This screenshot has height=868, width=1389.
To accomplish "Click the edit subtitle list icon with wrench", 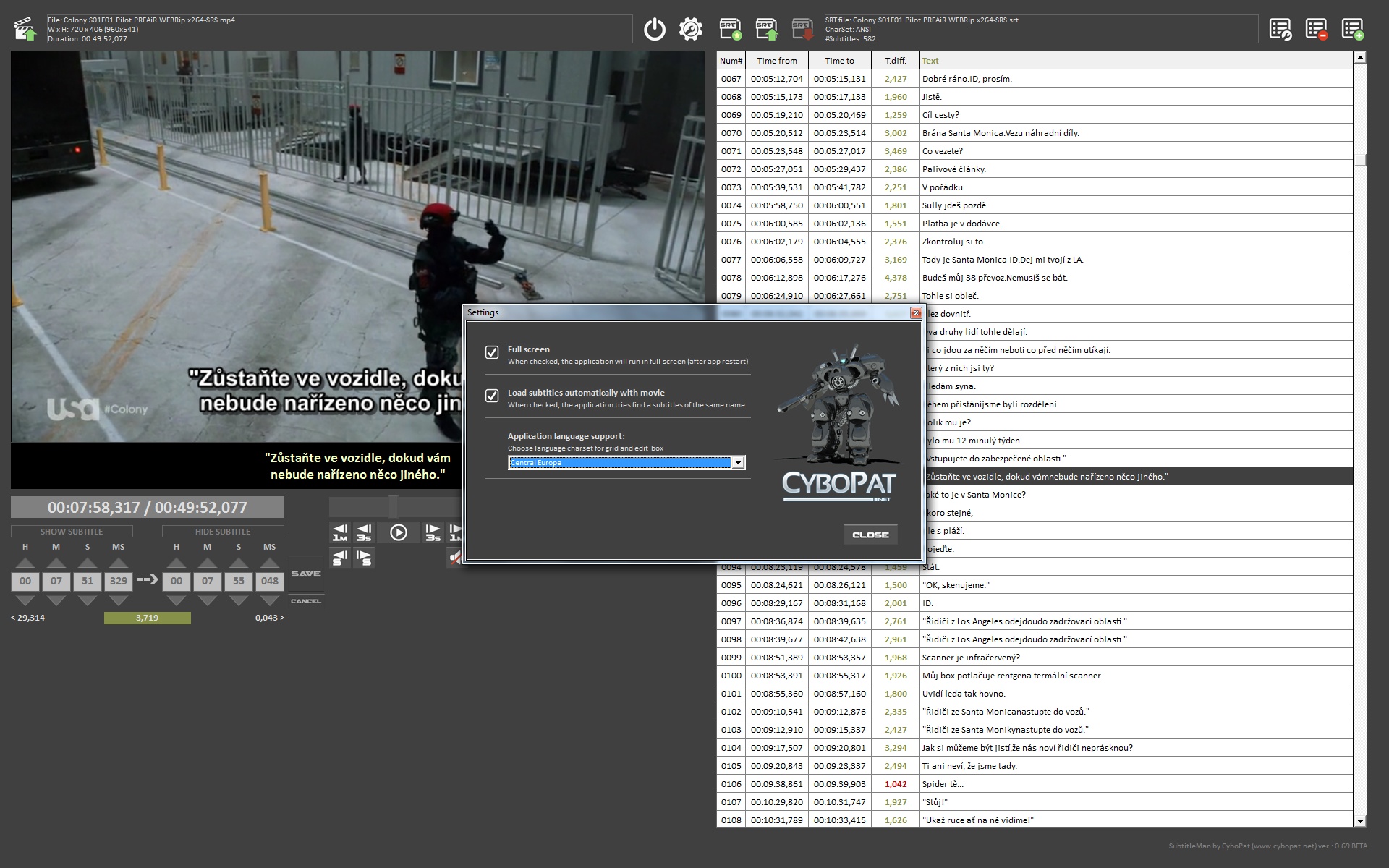I will click(x=1280, y=29).
